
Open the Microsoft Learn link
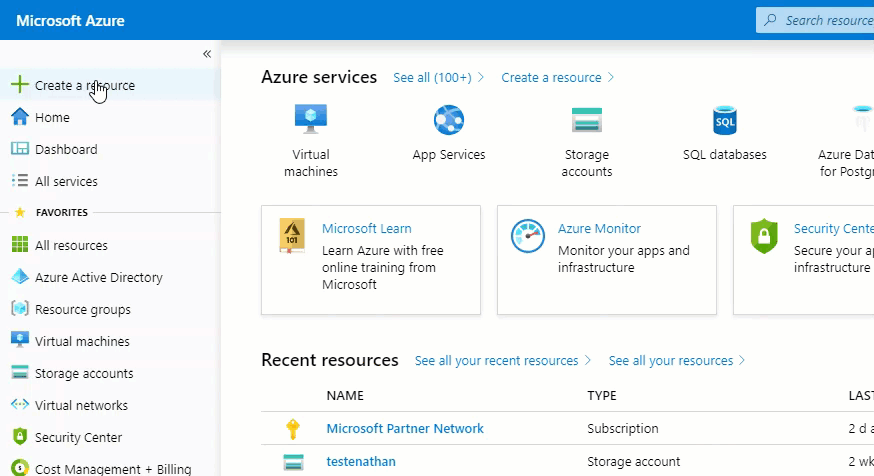pos(367,229)
